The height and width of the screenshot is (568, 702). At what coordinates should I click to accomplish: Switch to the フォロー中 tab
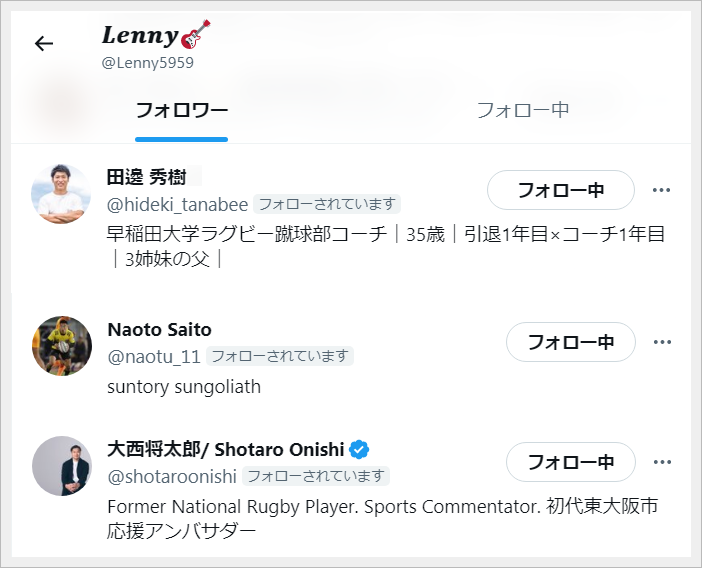(x=522, y=110)
